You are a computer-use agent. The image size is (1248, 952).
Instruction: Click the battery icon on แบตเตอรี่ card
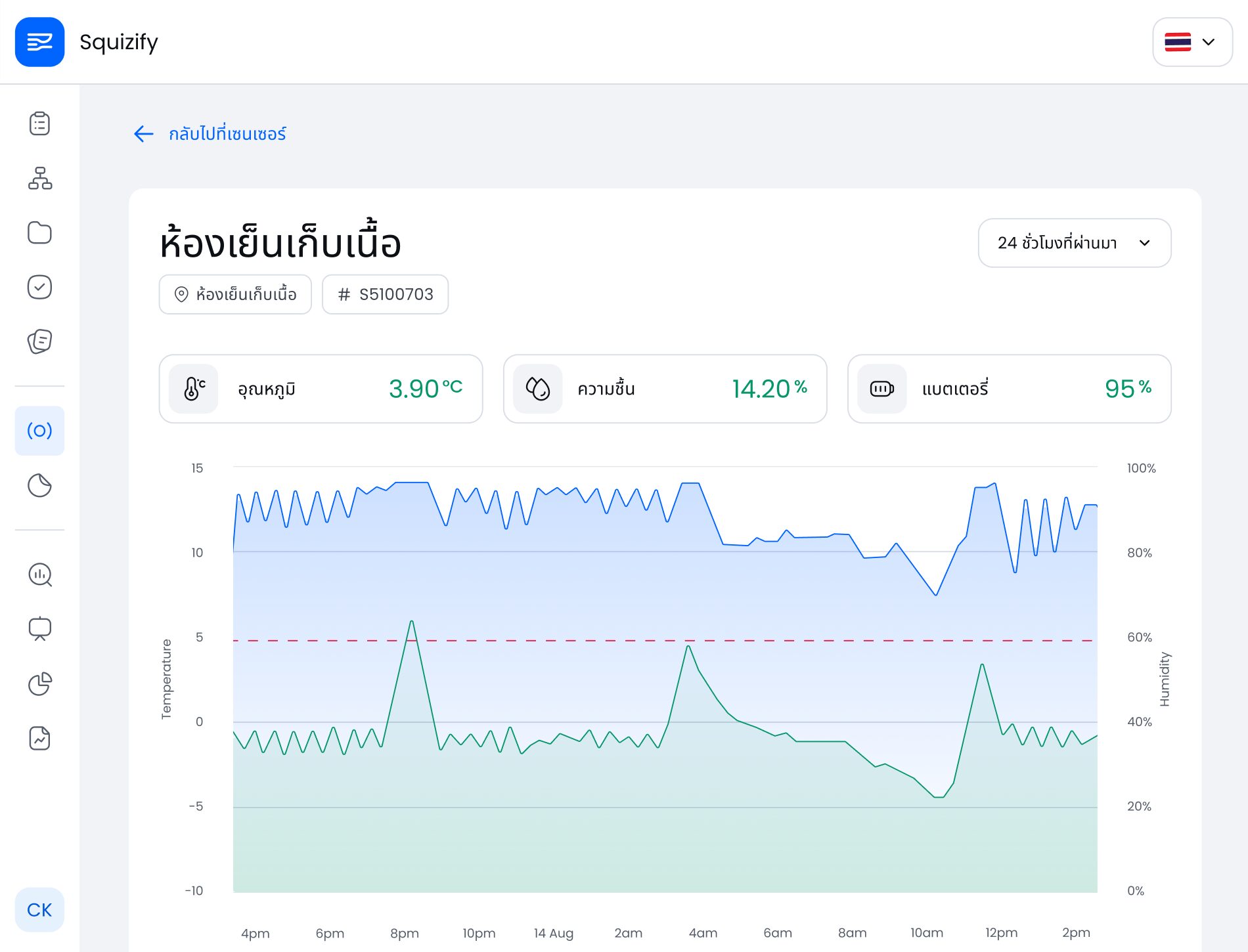tap(881, 389)
